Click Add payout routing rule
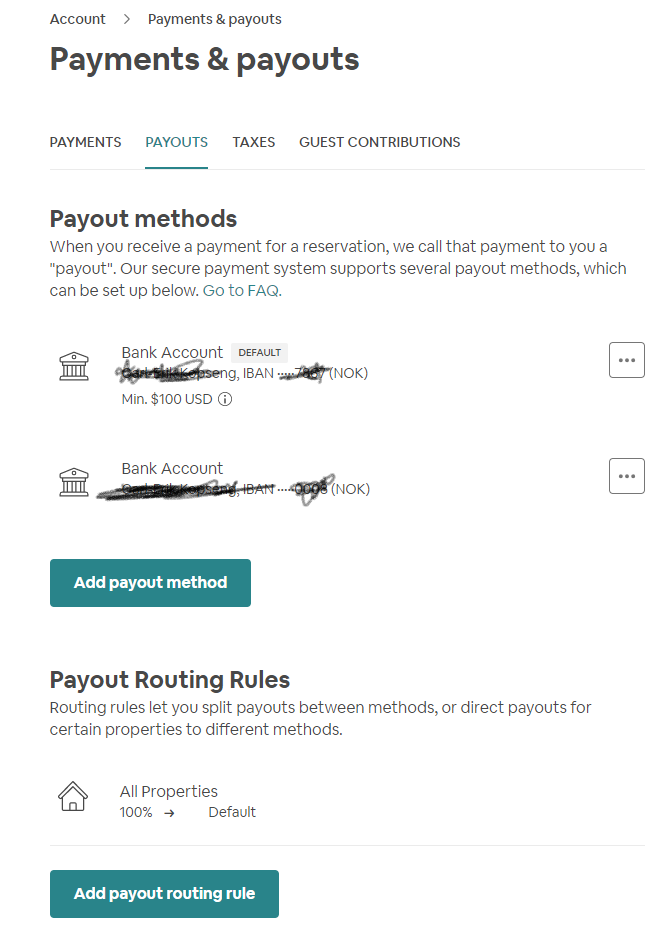 pyautogui.click(x=164, y=894)
